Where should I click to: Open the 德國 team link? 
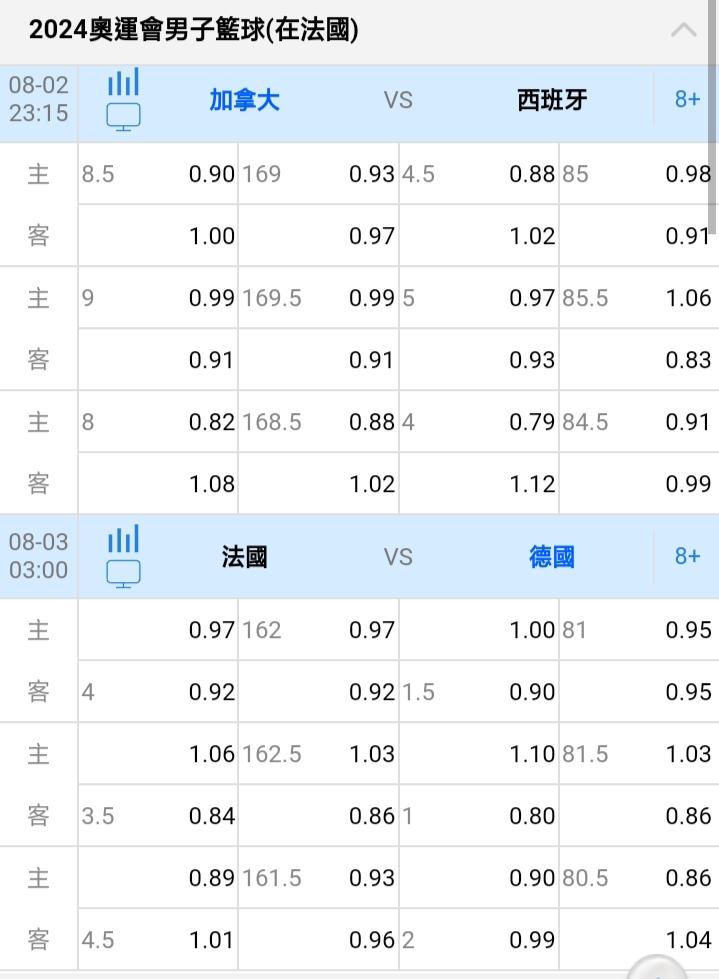(552, 557)
